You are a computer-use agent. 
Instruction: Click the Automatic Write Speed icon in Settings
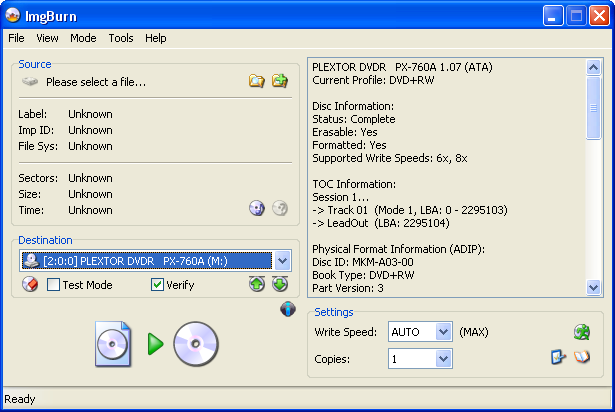point(582,332)
